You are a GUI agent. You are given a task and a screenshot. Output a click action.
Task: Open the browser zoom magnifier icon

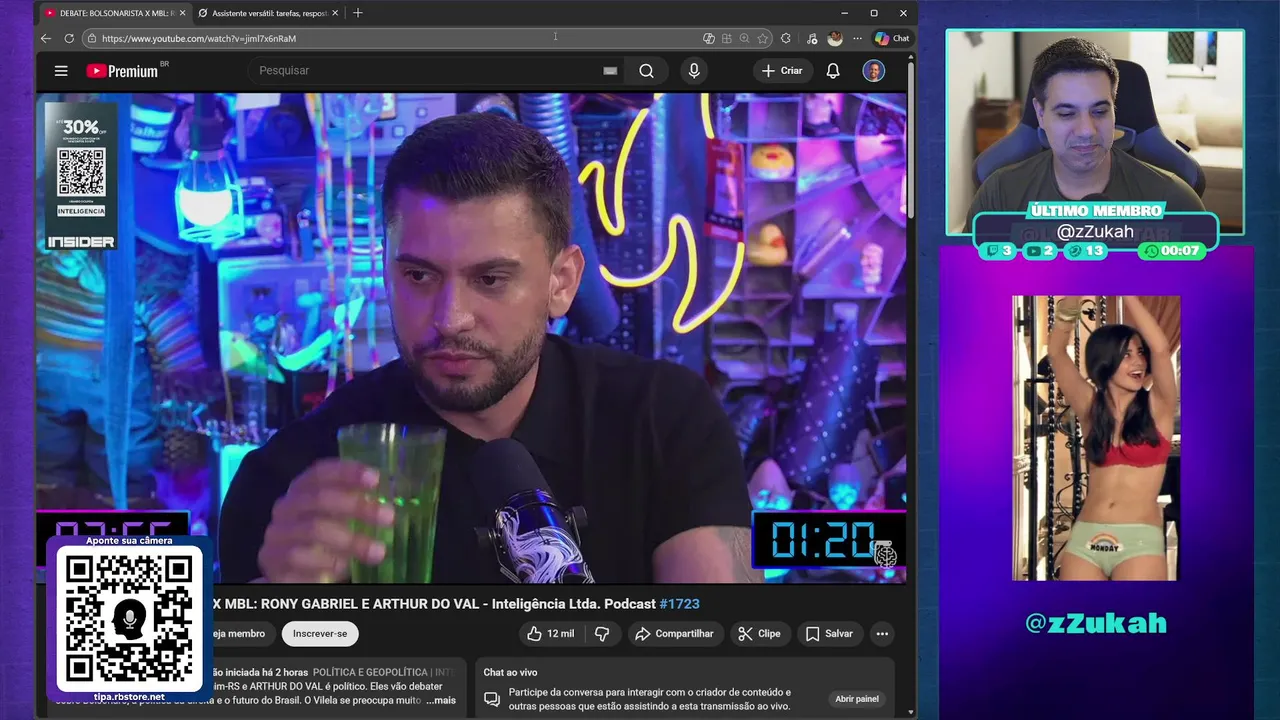point(745,38)
